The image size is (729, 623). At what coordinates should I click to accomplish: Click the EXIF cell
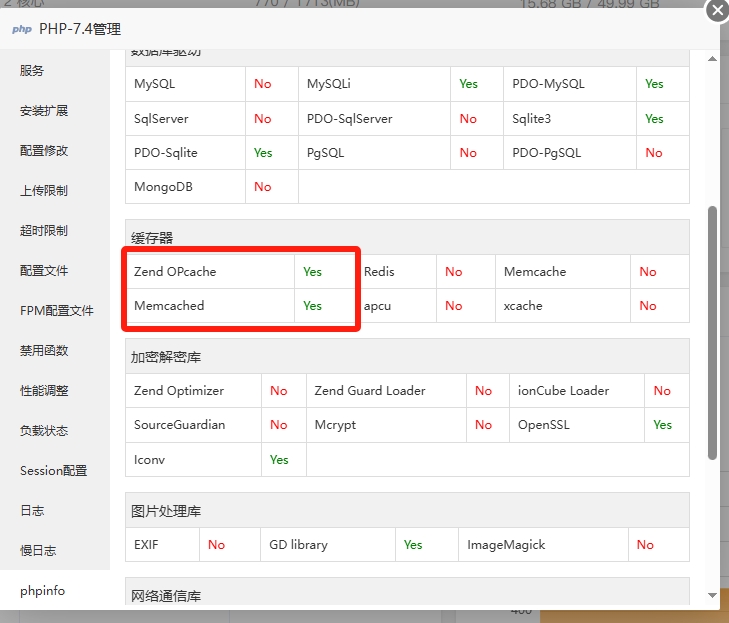click(162, 544)
